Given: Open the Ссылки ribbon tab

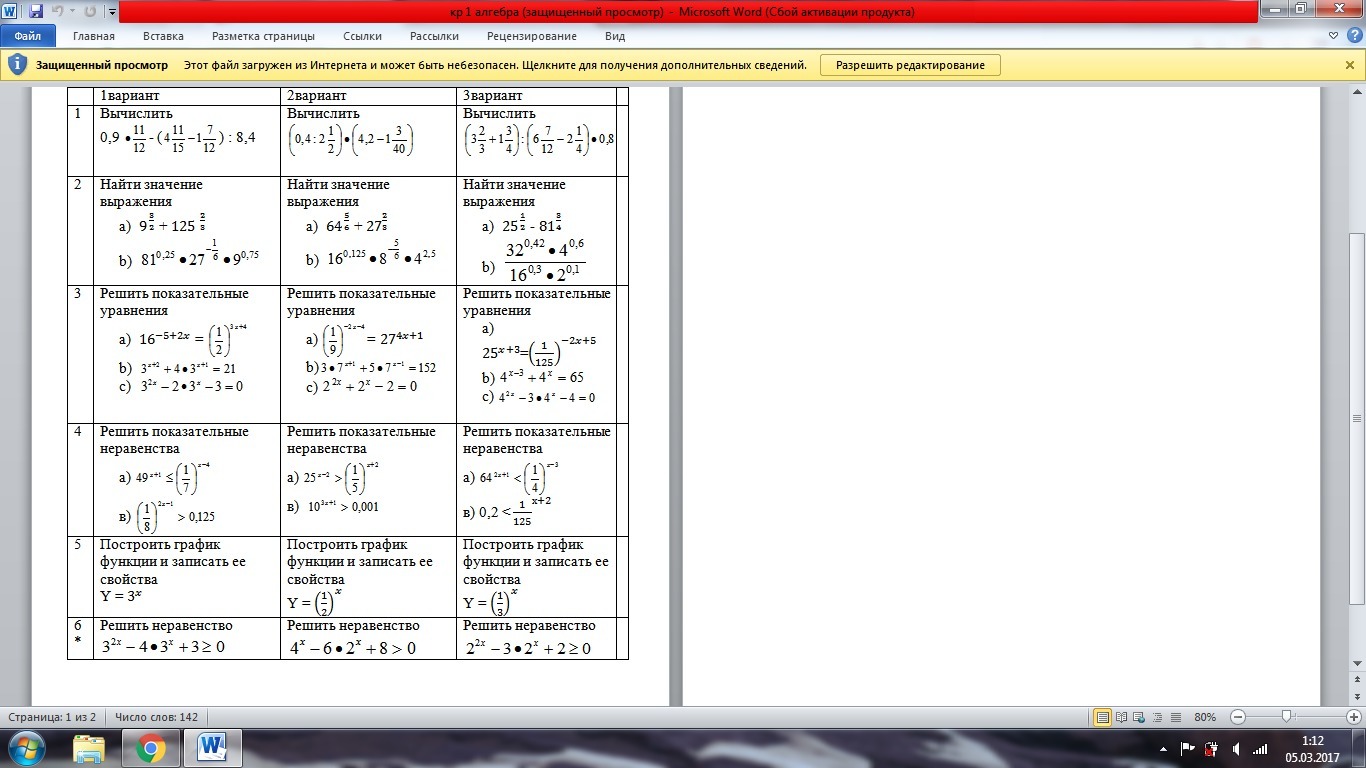Looking at the screenshot, I should point(362,36).
